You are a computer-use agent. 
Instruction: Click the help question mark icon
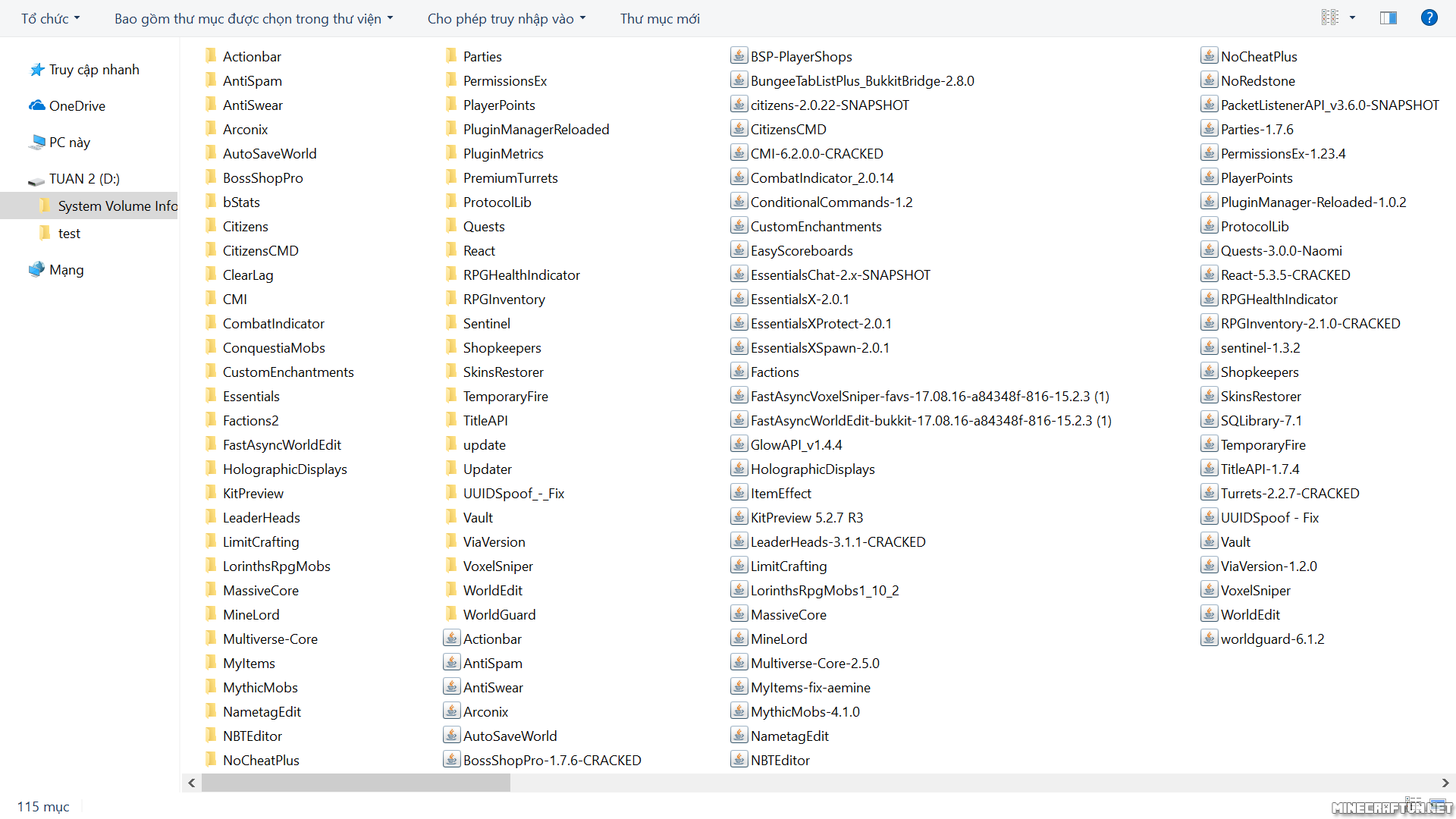click(x=1429, y=18)
